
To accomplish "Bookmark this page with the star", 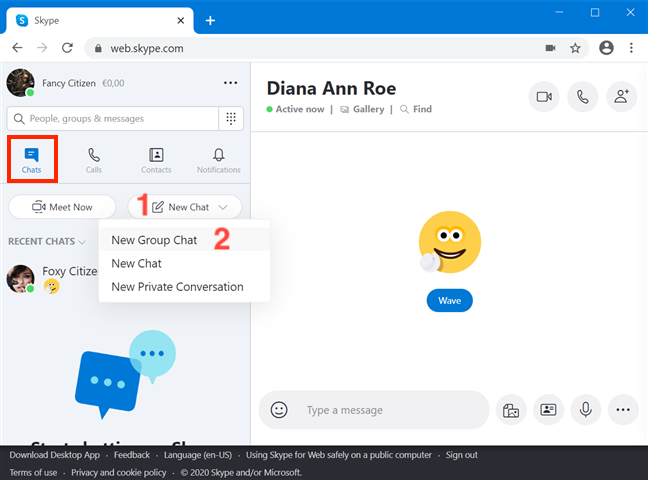I will click(575, 48).
